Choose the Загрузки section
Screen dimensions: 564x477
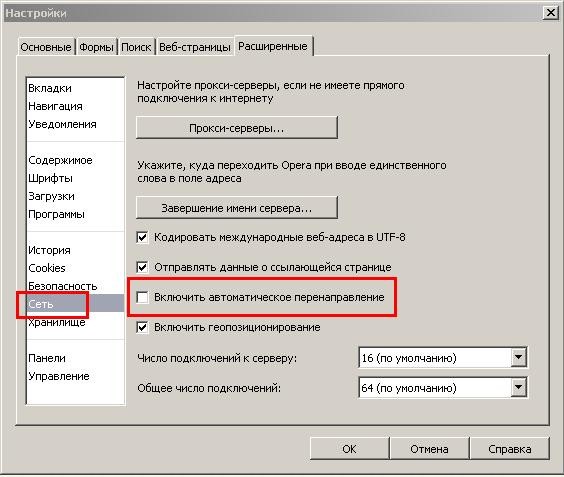(51, 196)
